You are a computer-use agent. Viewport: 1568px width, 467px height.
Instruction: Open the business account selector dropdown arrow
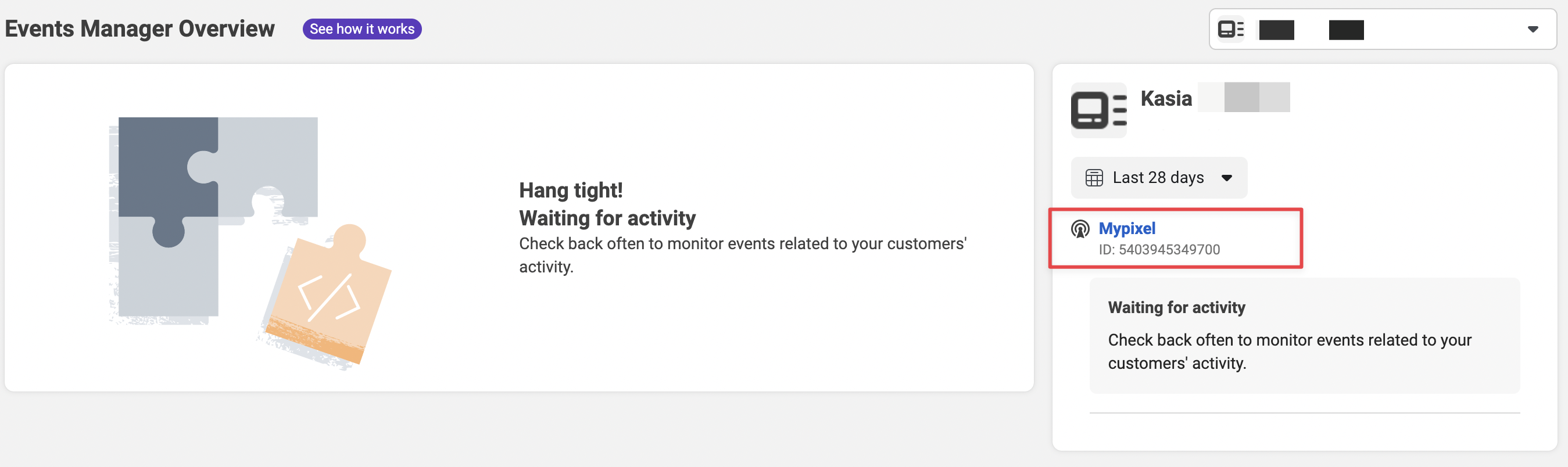(x=1533, y=29)
